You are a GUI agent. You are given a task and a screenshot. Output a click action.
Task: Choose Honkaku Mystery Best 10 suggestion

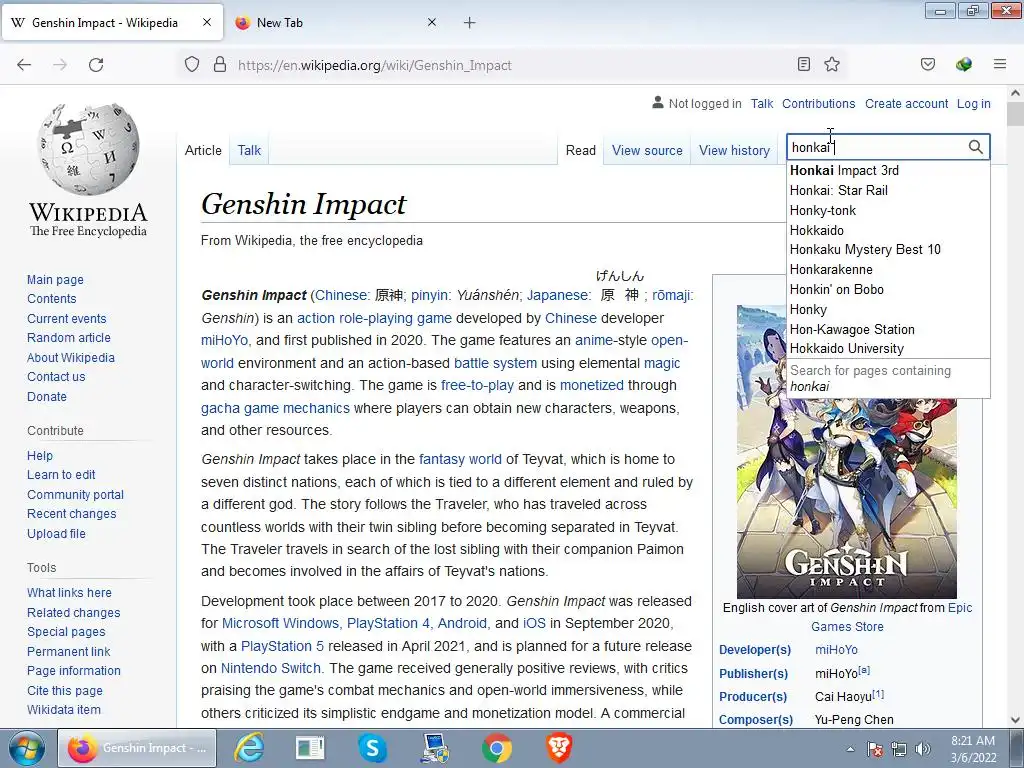(888, 249)
